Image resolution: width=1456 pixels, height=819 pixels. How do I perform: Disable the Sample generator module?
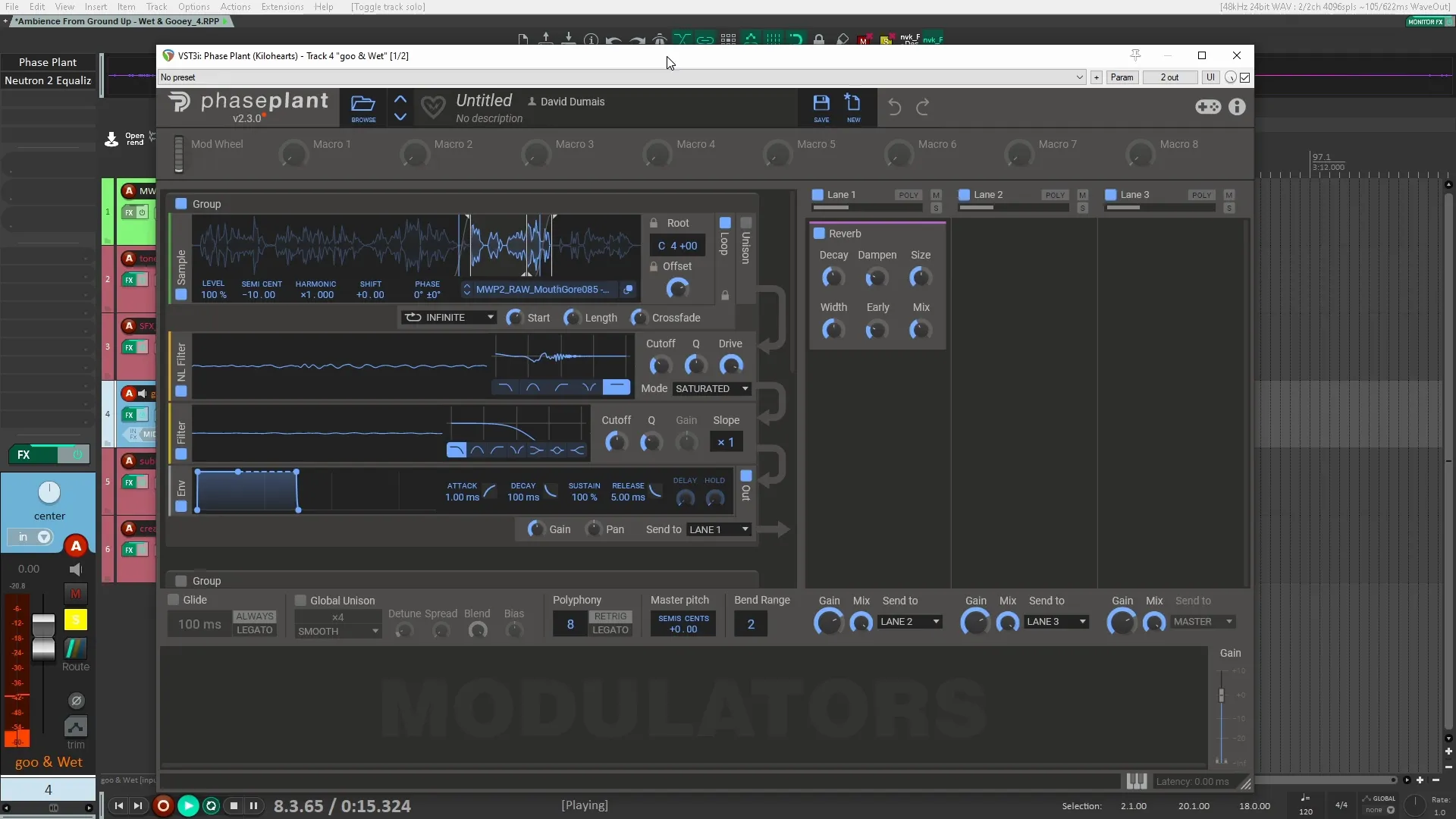(181, 295)
